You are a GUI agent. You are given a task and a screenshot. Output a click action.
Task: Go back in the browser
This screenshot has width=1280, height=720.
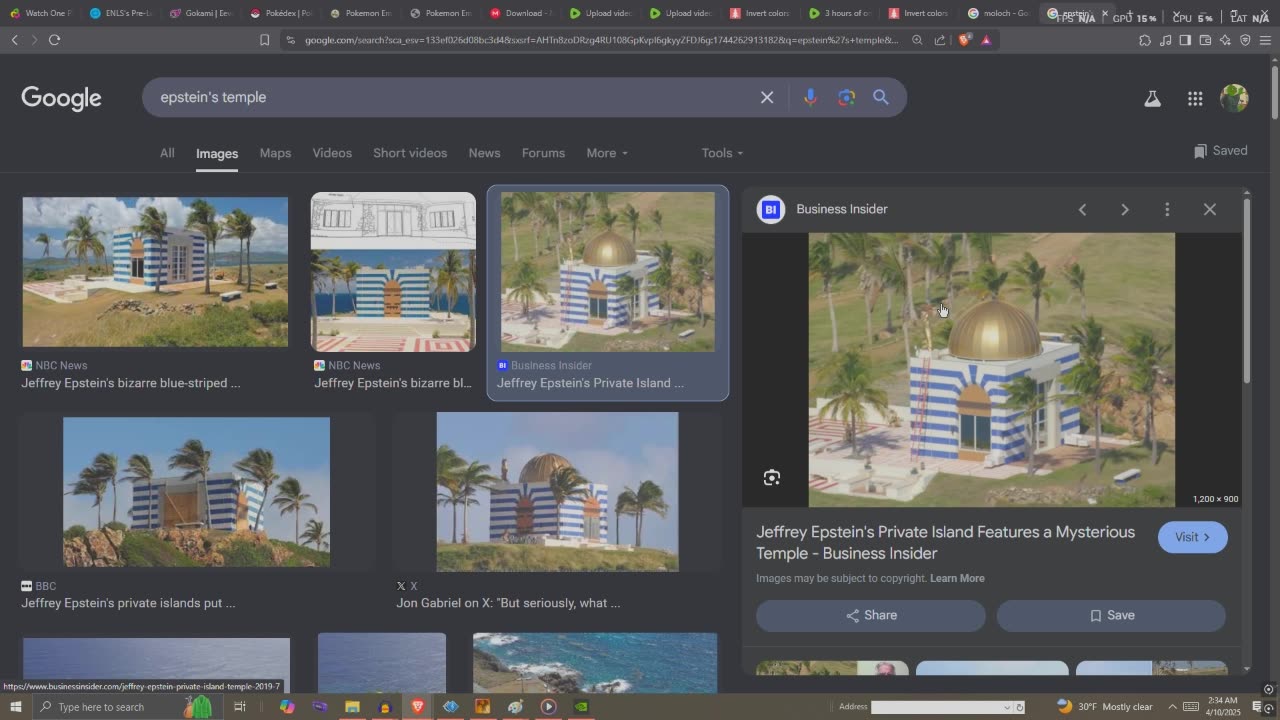pos(14,40)
